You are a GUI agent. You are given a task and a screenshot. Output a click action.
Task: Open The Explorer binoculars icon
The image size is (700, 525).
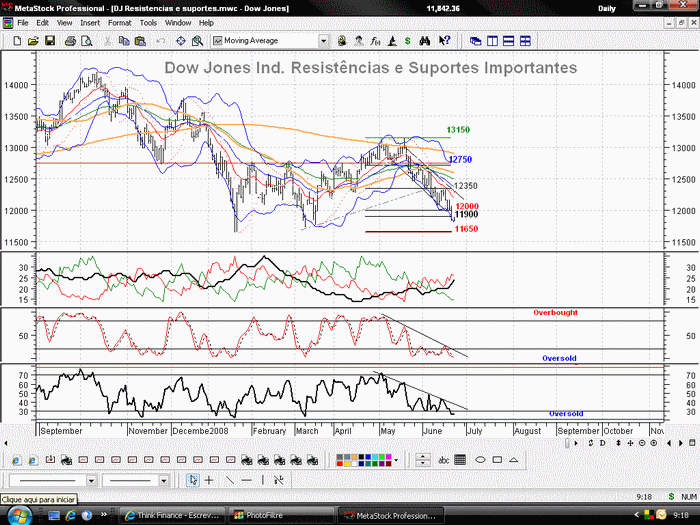pos(425,41)
